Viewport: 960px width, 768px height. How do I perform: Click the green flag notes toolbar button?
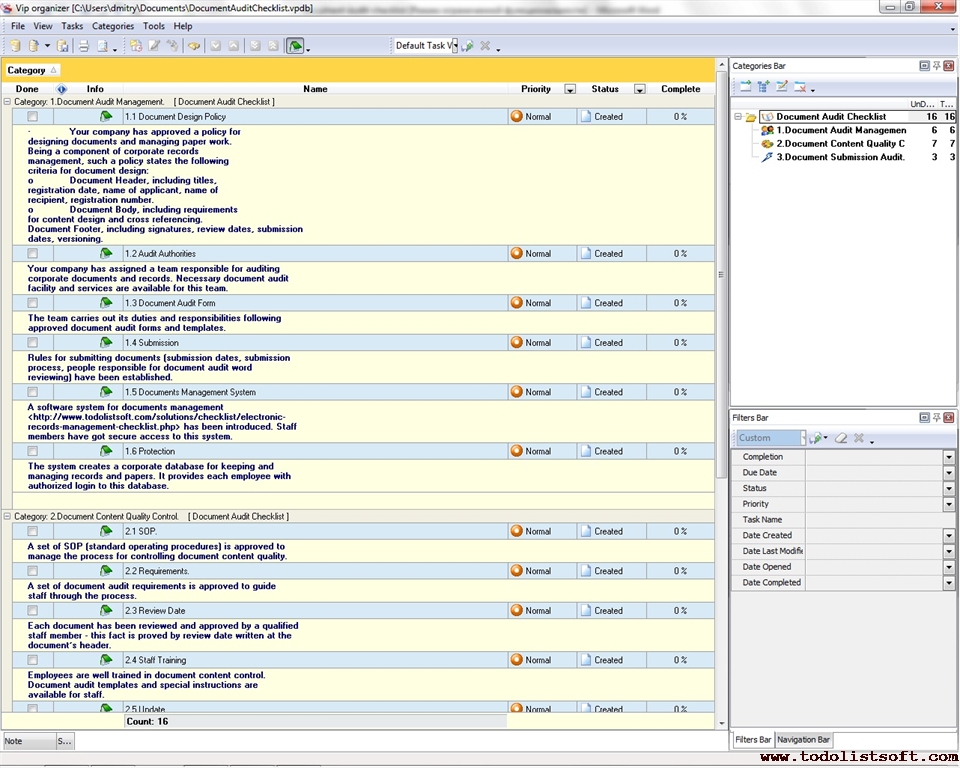(295, 46)
